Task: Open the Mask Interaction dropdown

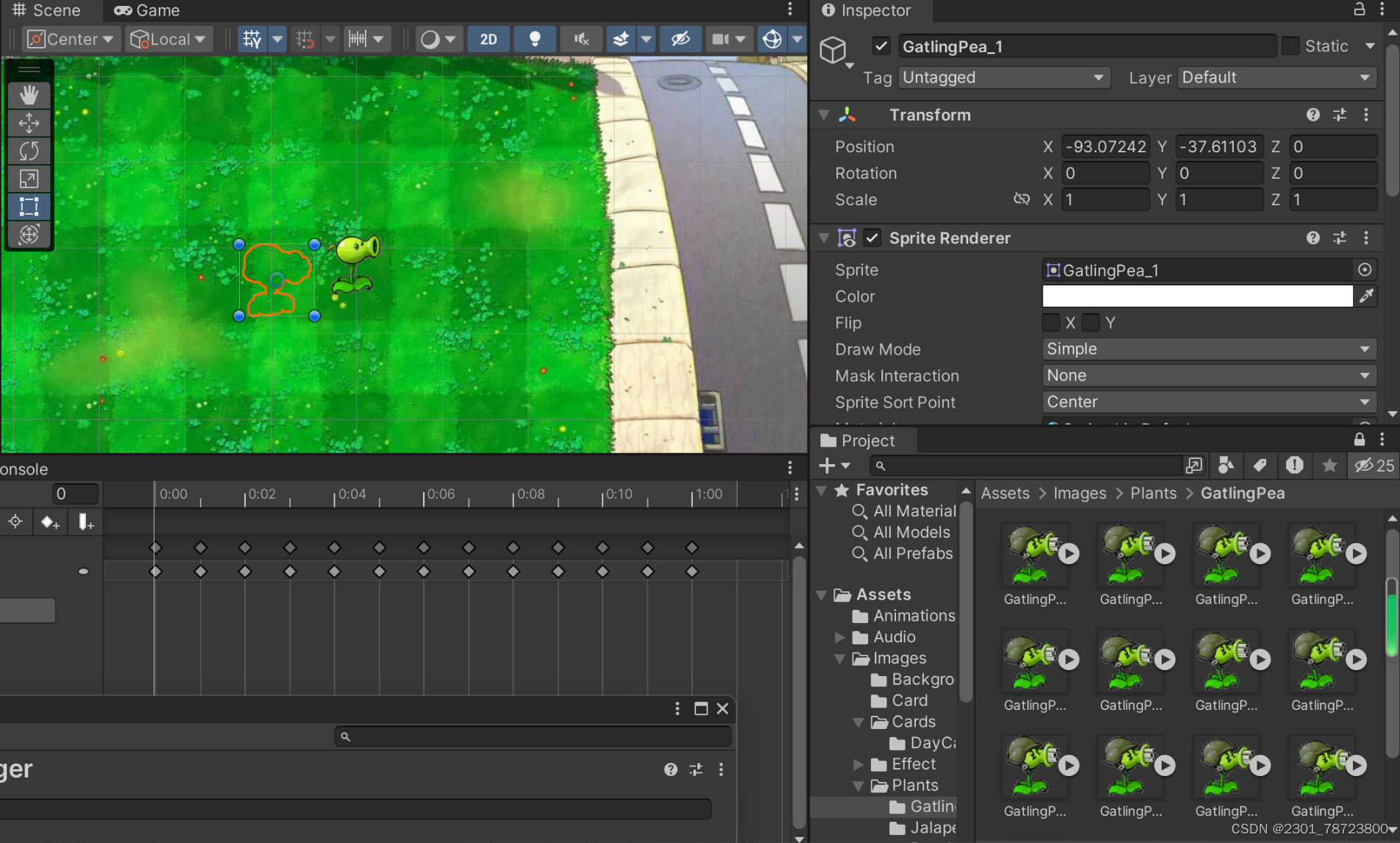Action: (1209, 376)
